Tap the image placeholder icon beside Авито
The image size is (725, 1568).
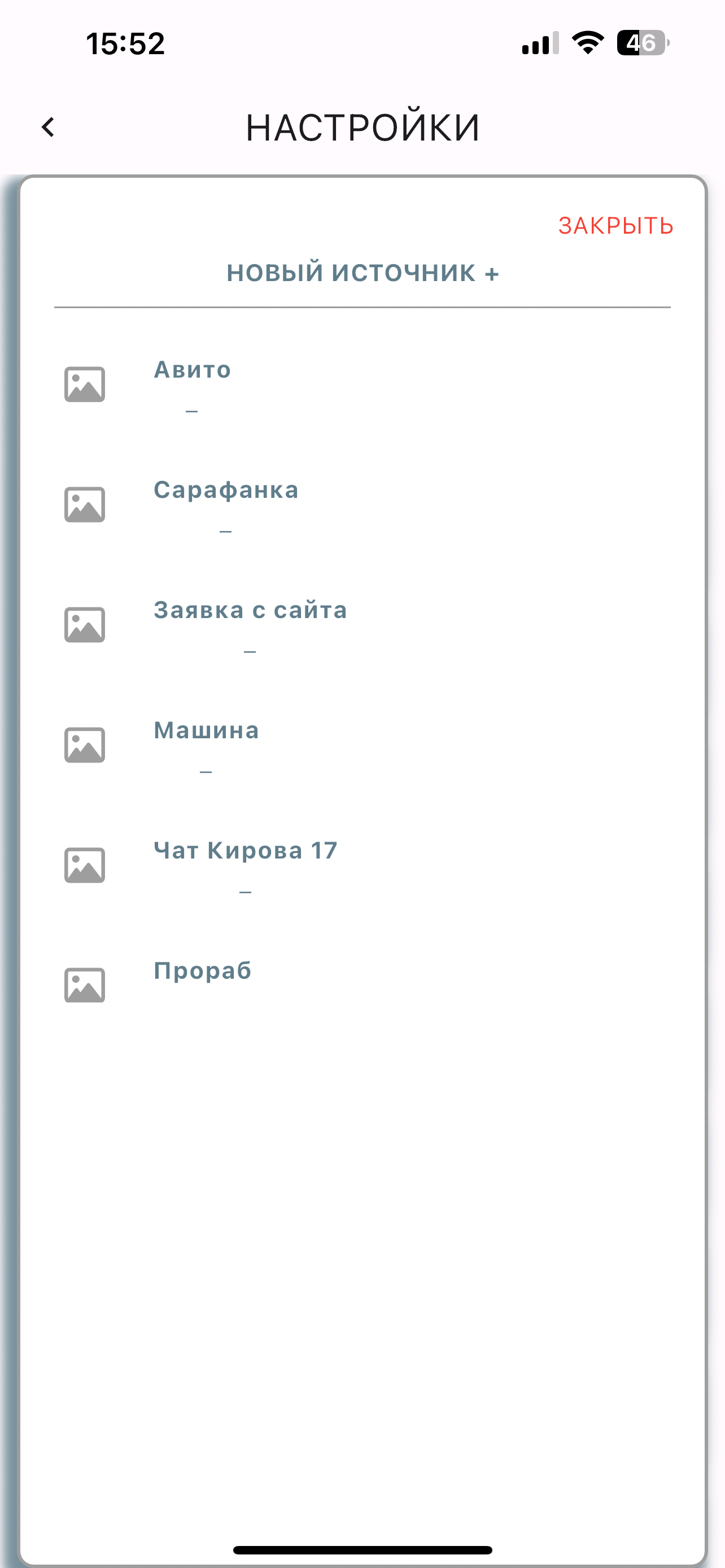(85, 384)
